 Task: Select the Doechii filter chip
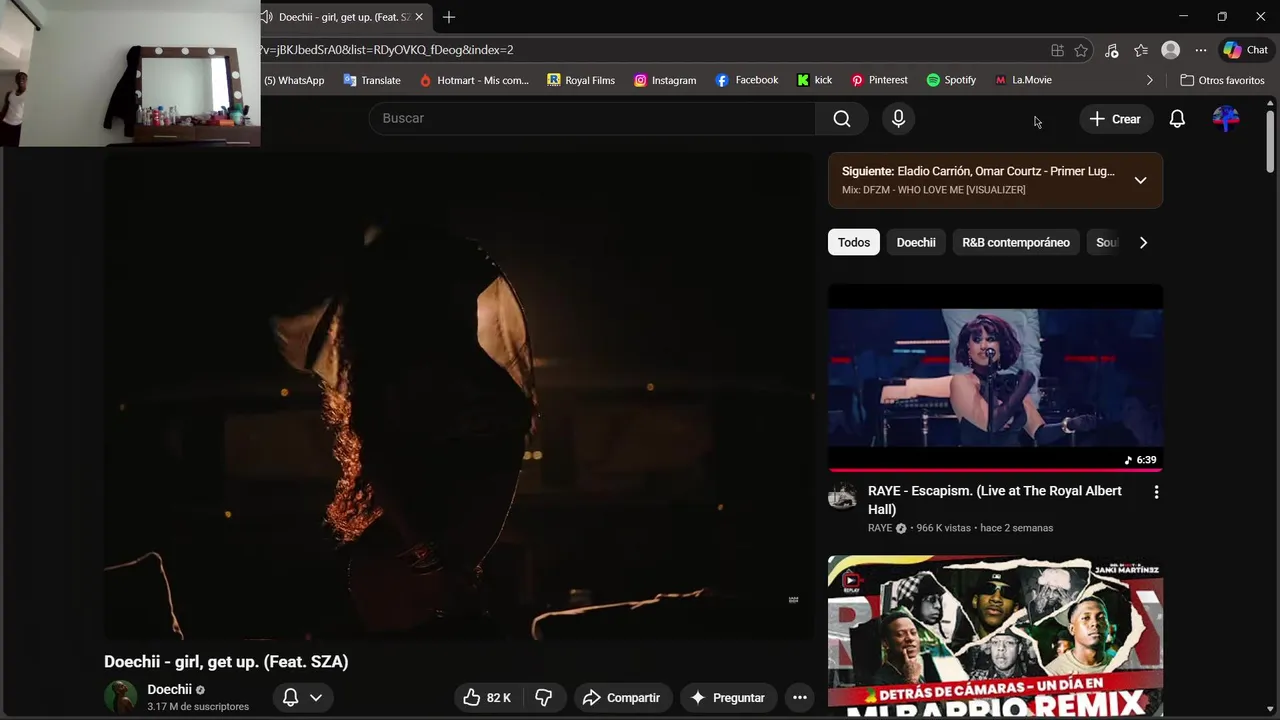[x=916, y=243]
